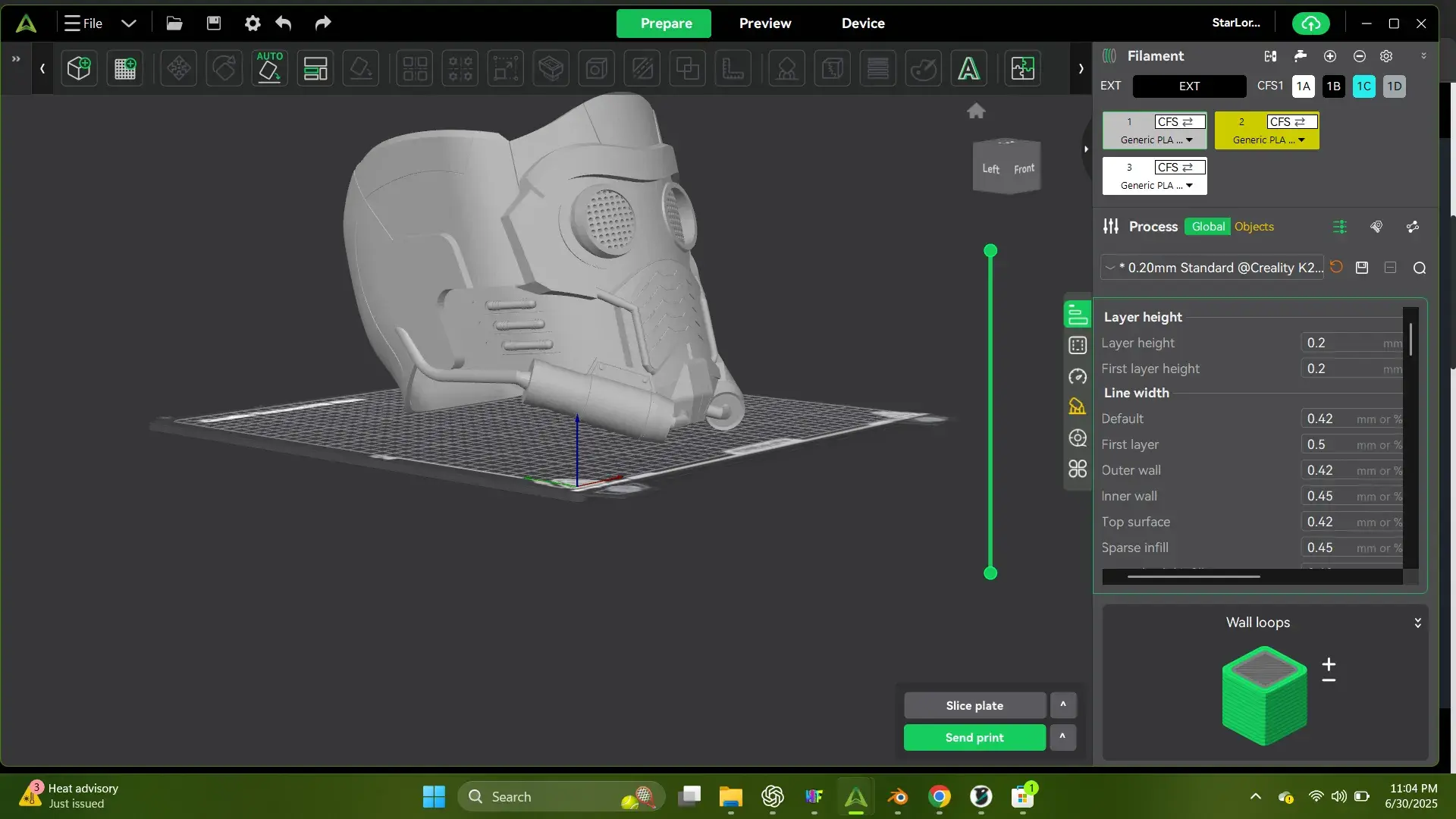Click the Front face of view cube

(x=1025, y=168)
